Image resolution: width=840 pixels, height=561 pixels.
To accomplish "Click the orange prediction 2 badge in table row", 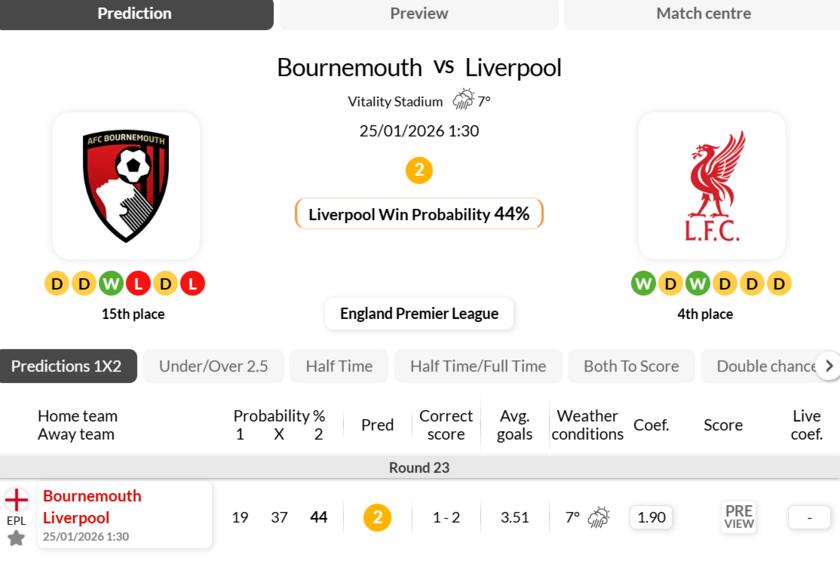I will tap(377, 517).
